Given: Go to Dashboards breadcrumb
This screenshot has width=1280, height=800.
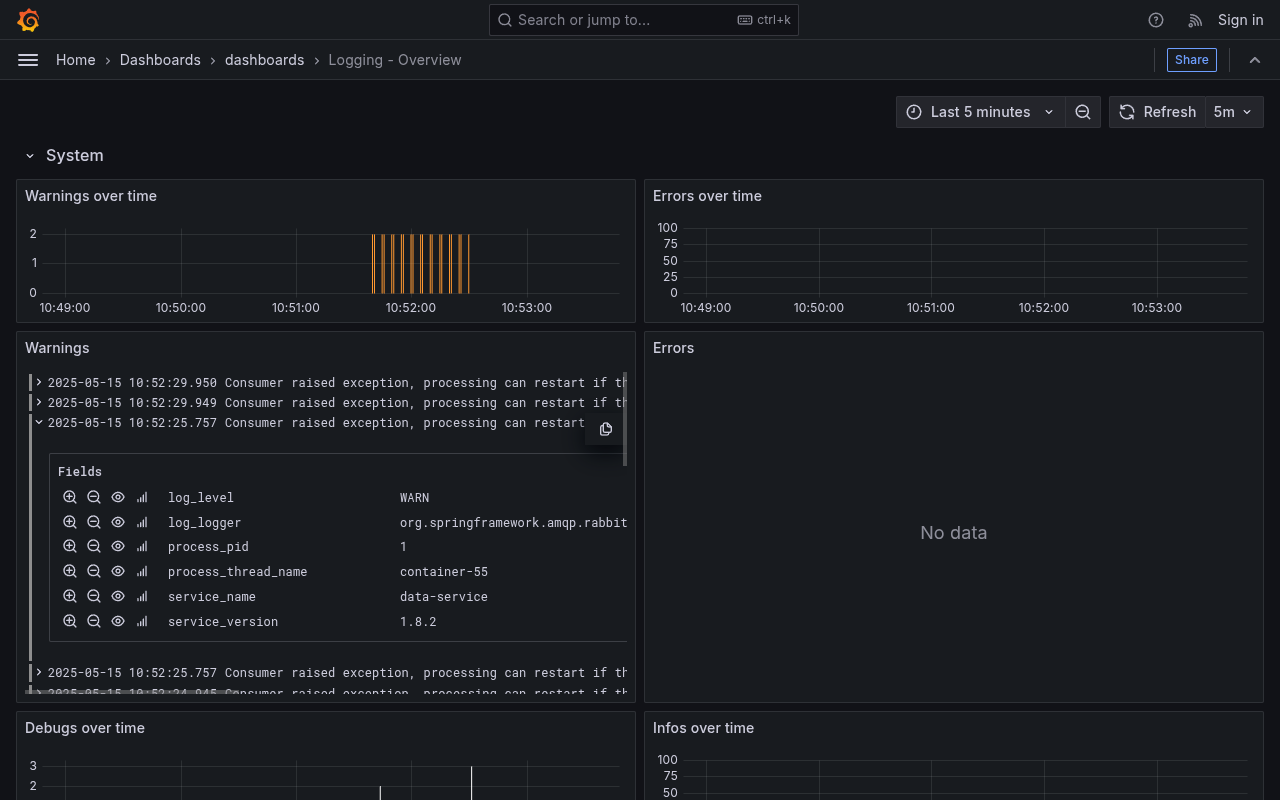Looking at the screenshot, I should pyautogui.click(x=160, y=60).
